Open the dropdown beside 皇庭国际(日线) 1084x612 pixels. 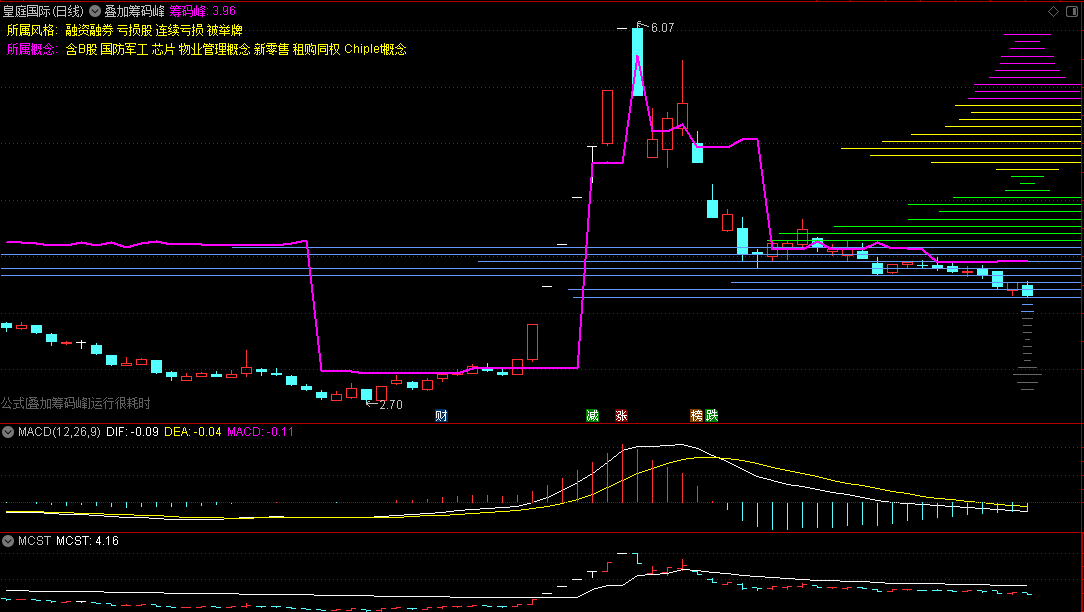95,11
